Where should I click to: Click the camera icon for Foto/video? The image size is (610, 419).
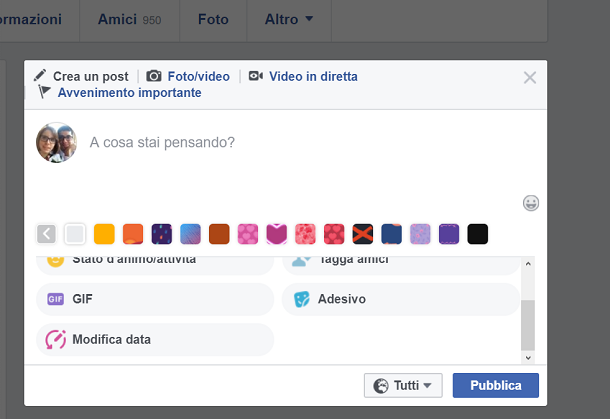click(154, 76)
